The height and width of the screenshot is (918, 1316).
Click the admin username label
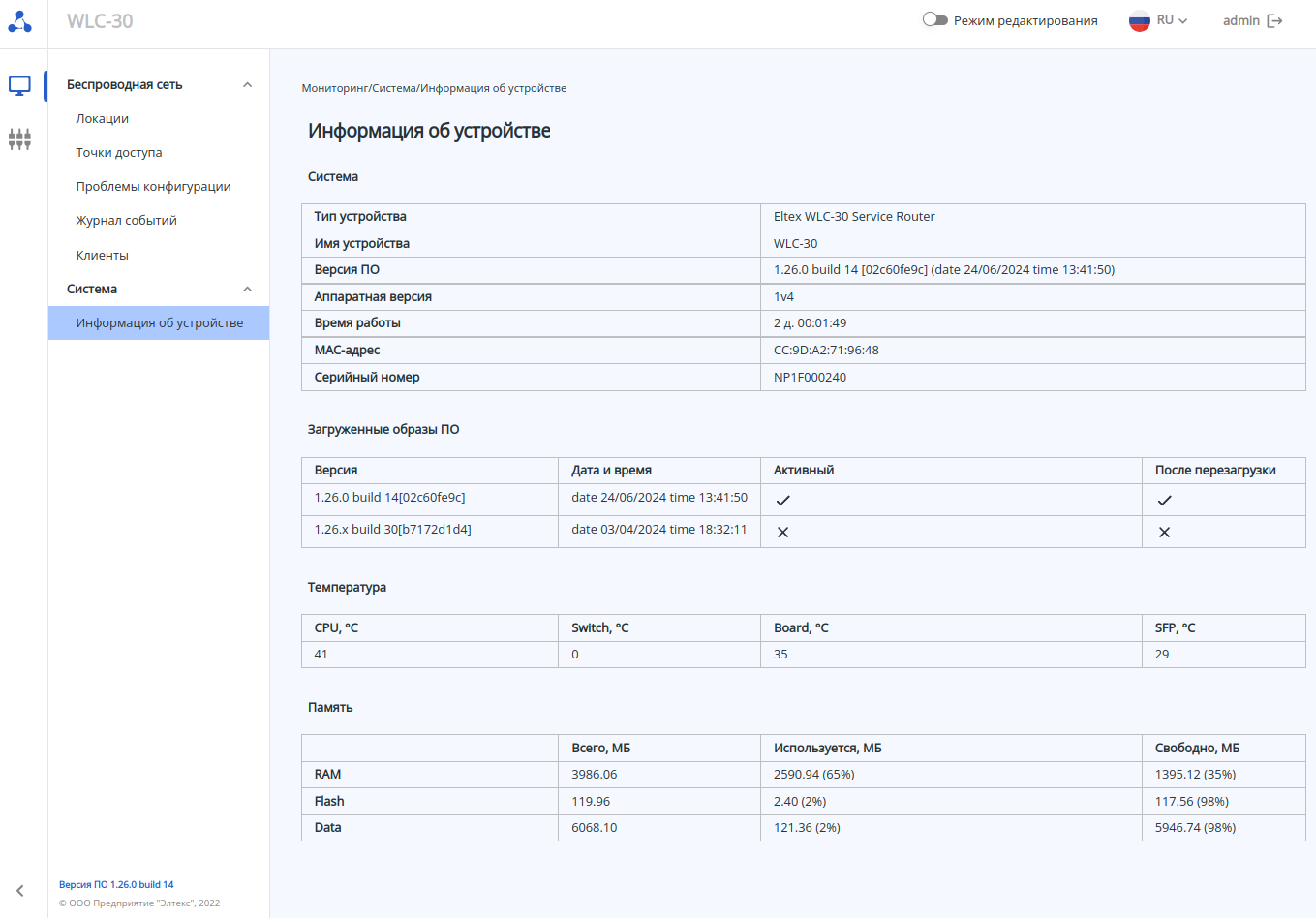[x=1240, y=20]
